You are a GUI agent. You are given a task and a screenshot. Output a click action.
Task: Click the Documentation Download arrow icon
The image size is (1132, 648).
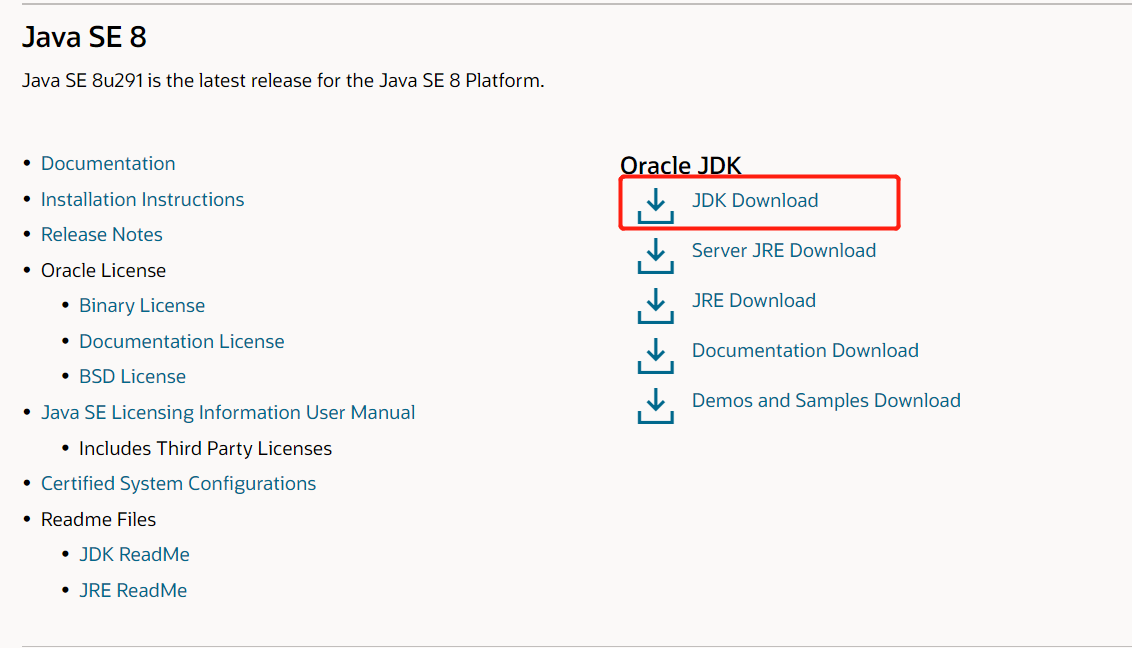click(655, 355)
